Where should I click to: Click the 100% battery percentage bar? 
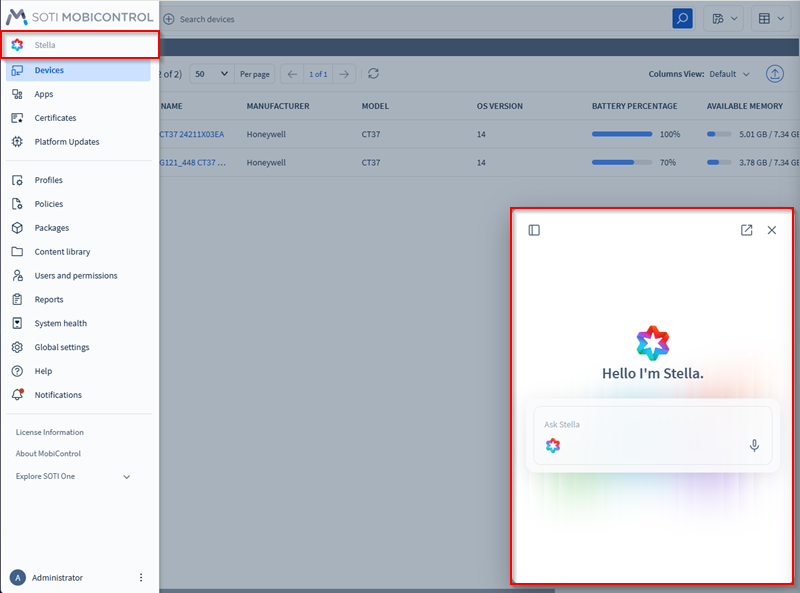[622, 134]
